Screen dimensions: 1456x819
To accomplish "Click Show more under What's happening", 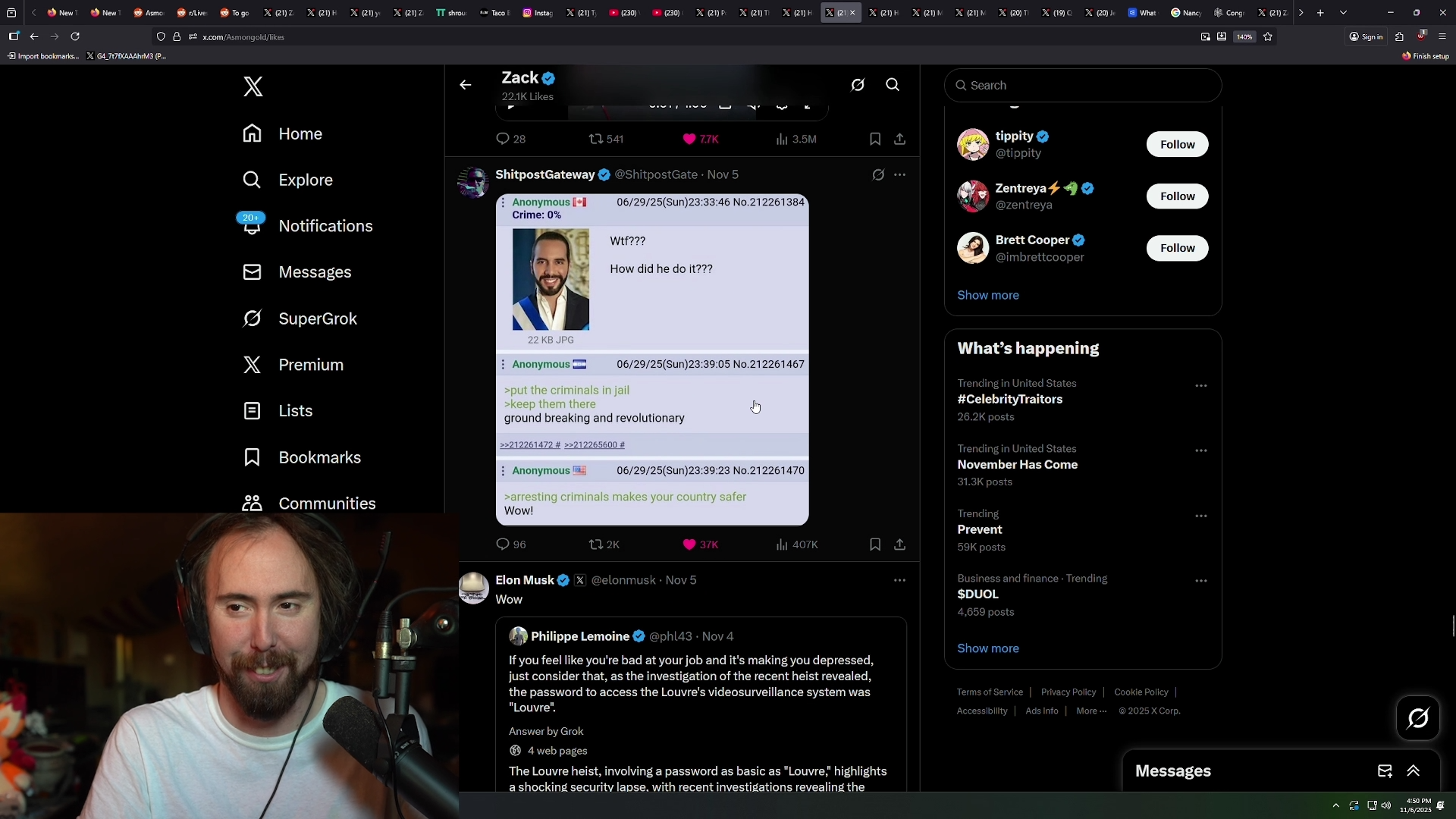I will point(987,648).
